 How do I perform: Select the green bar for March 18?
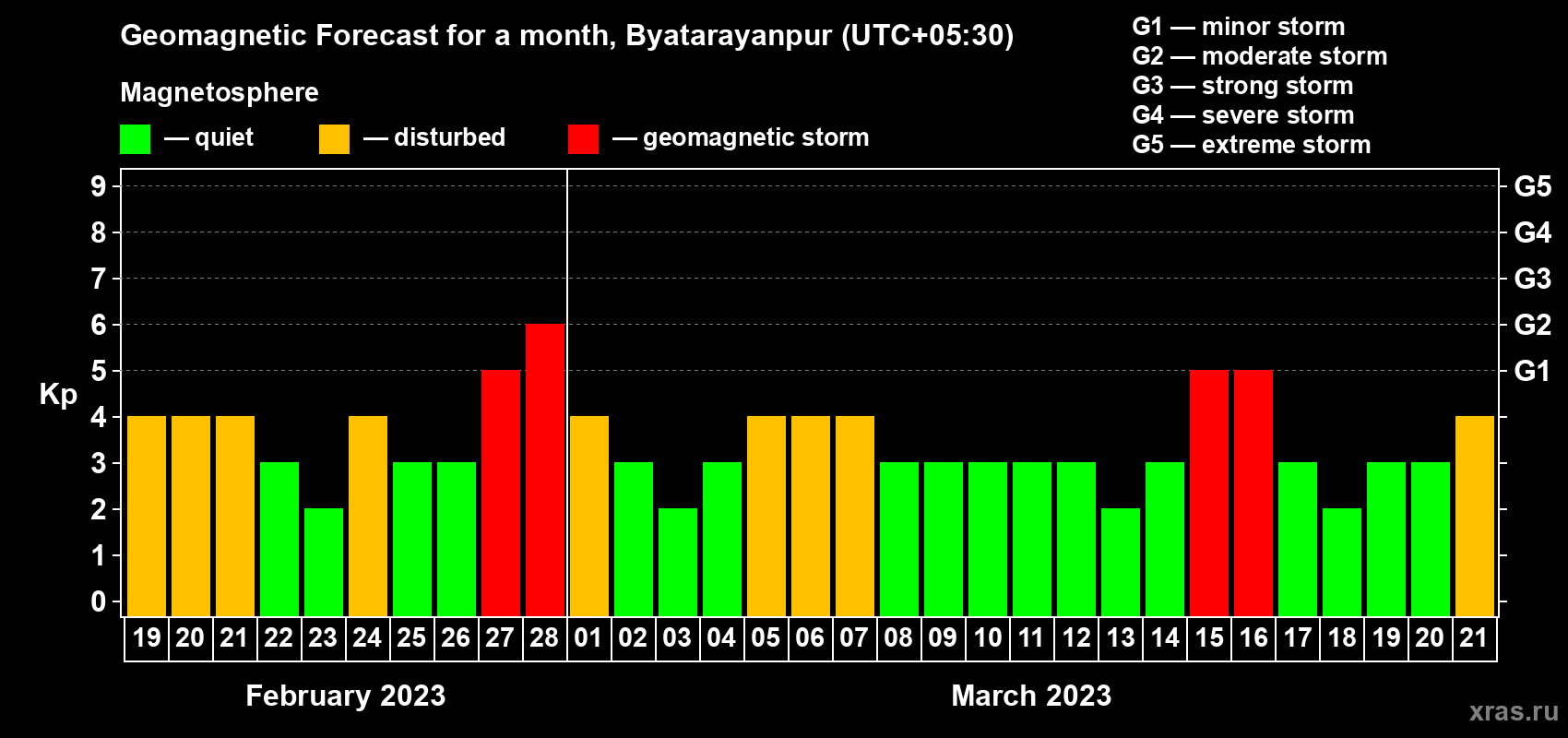1342,563
